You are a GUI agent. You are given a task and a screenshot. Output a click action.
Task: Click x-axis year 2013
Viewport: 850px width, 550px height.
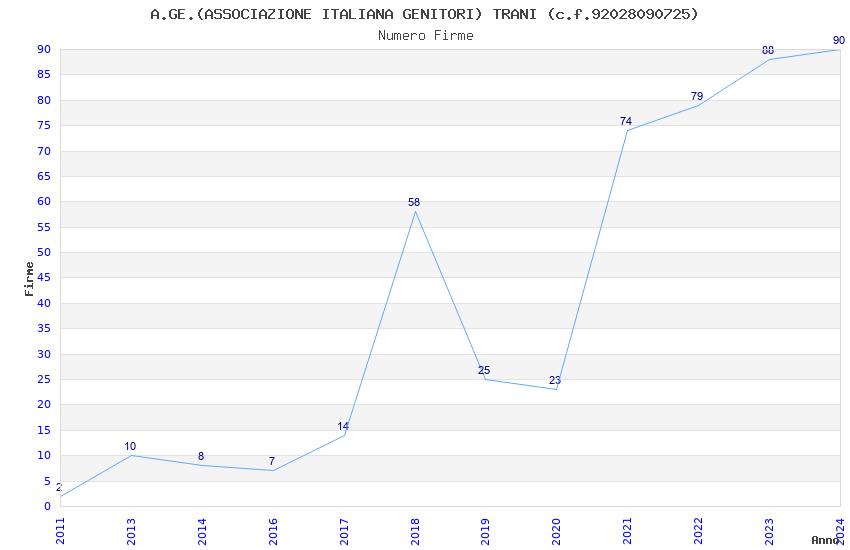pos(131,531)
